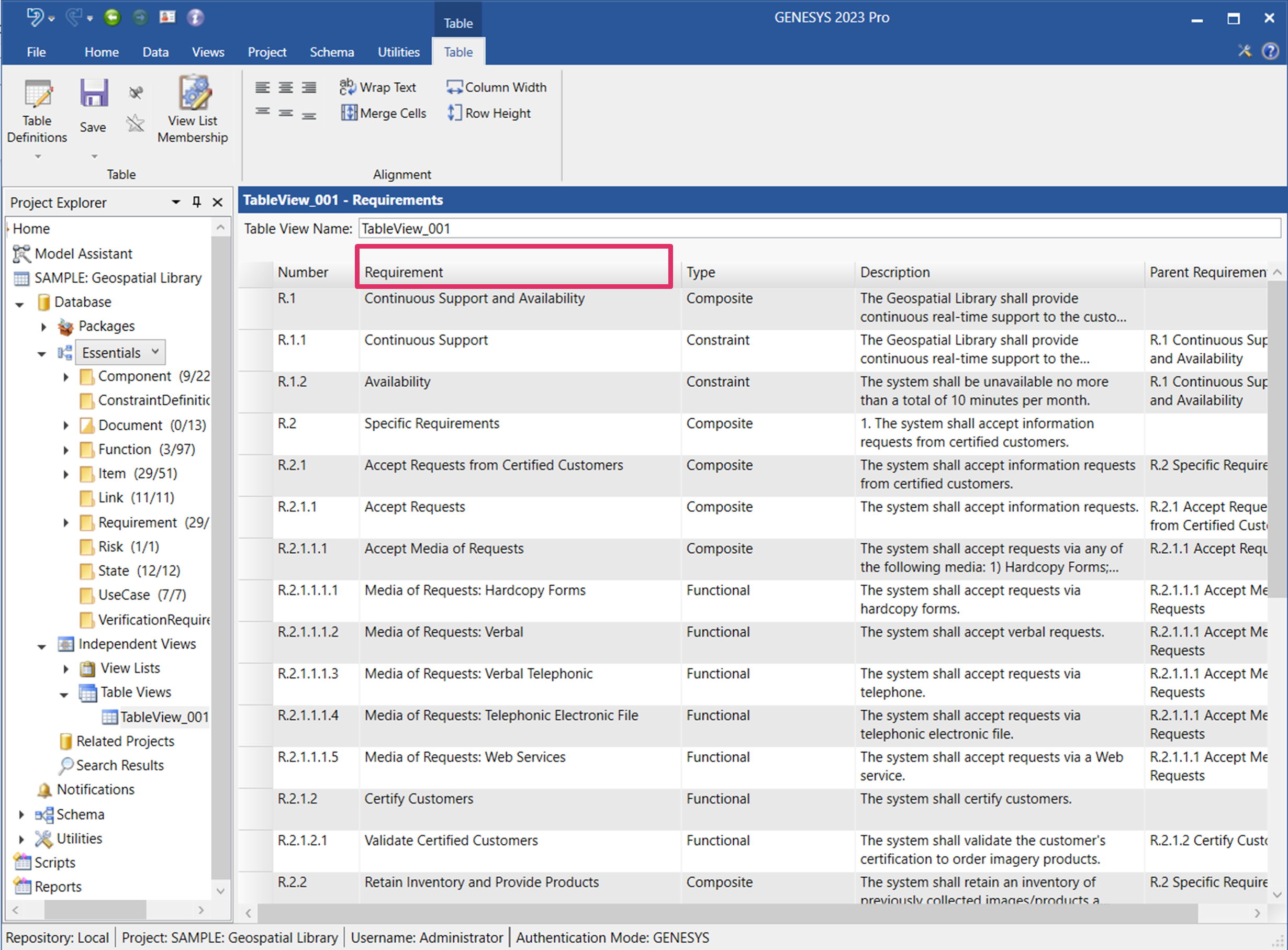1288x950 pixels.
Task: Expand the Packages tree node
Action: pyautogui.click(x=43, y=327)
